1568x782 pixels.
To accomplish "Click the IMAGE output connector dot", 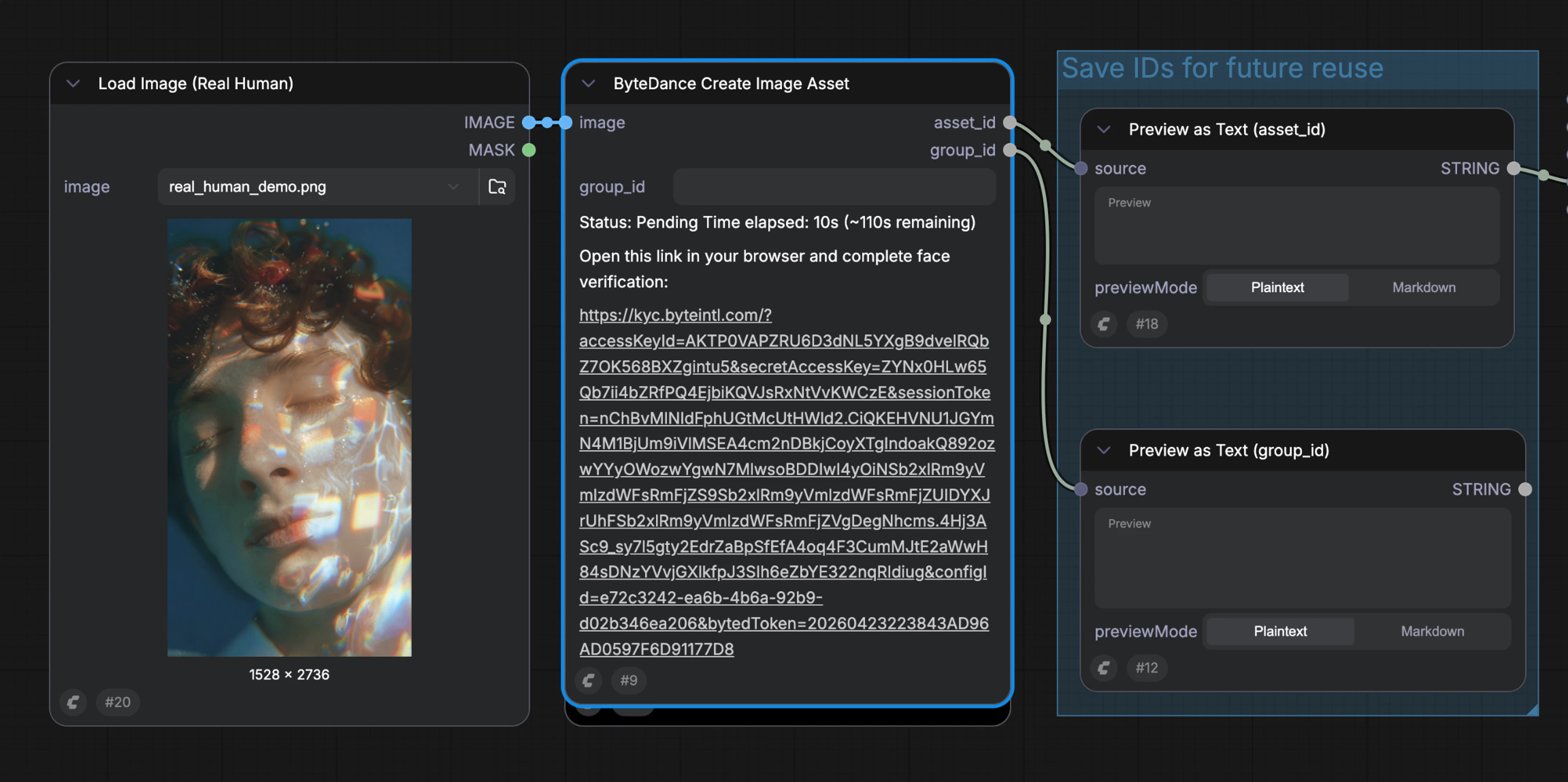I will tap(528, 122).
